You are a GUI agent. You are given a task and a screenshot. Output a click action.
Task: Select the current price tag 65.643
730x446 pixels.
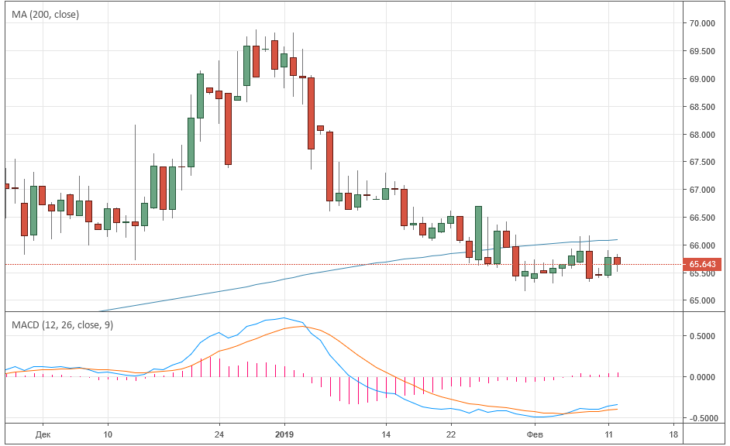coord(702,264)
